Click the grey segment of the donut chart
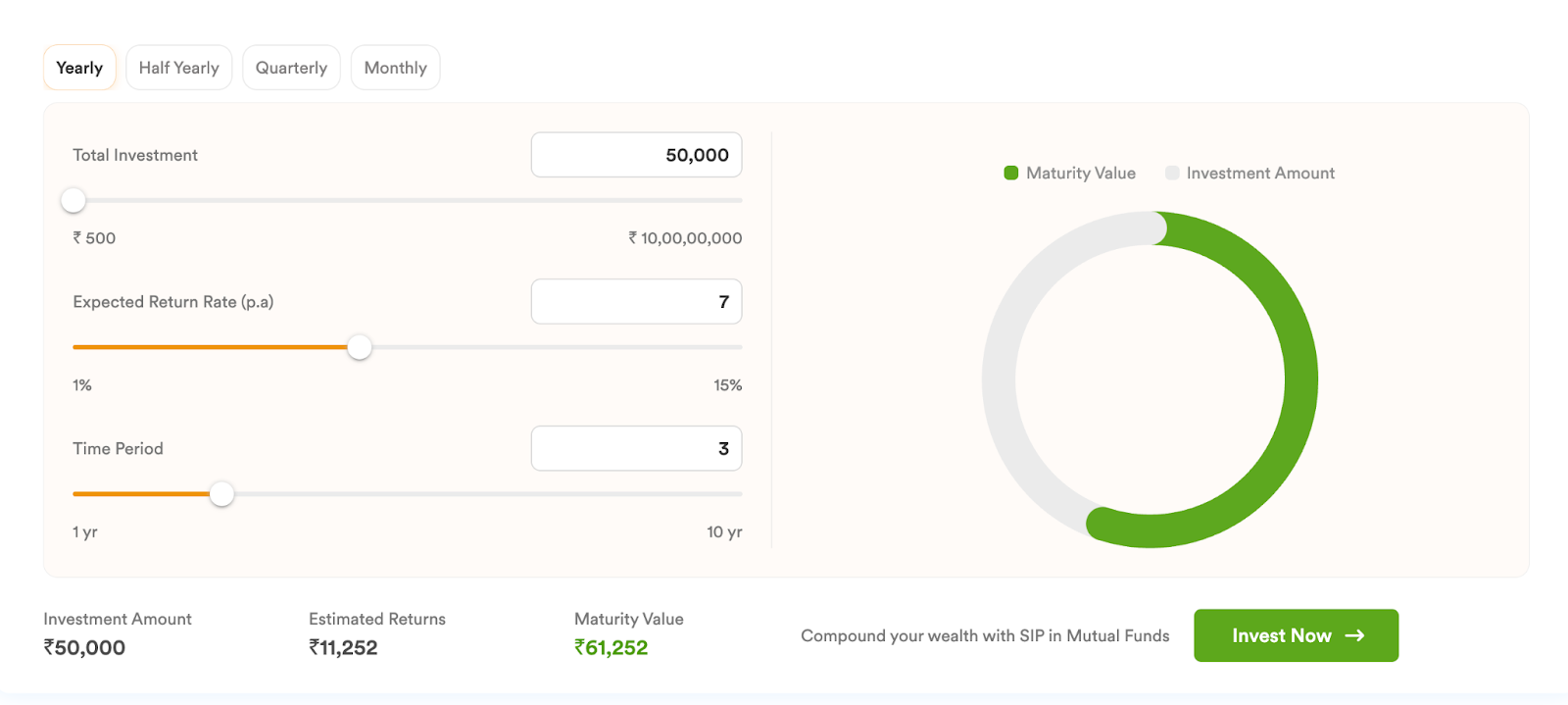The image size is (1568, 705). click(1000, 380)
